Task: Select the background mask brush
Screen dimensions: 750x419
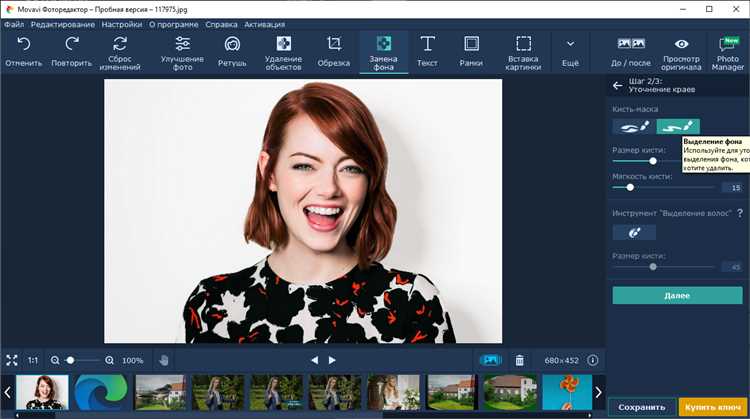Action: tap(678, 126)
